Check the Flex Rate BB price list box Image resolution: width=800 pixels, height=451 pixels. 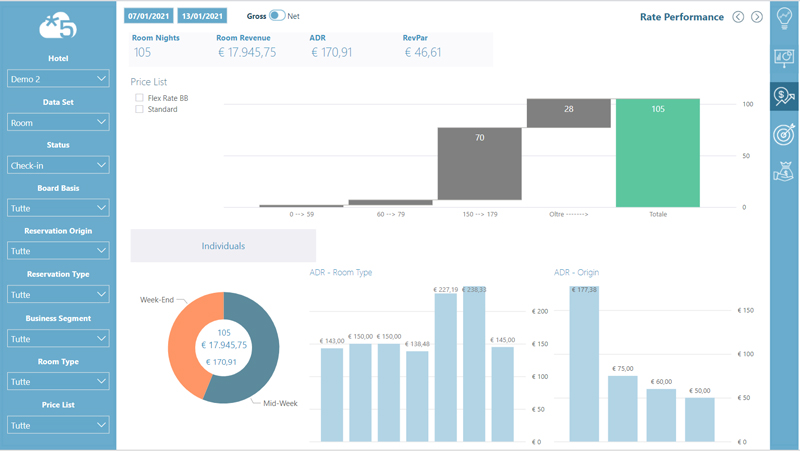pyautogui.click(x=139, y=97)
